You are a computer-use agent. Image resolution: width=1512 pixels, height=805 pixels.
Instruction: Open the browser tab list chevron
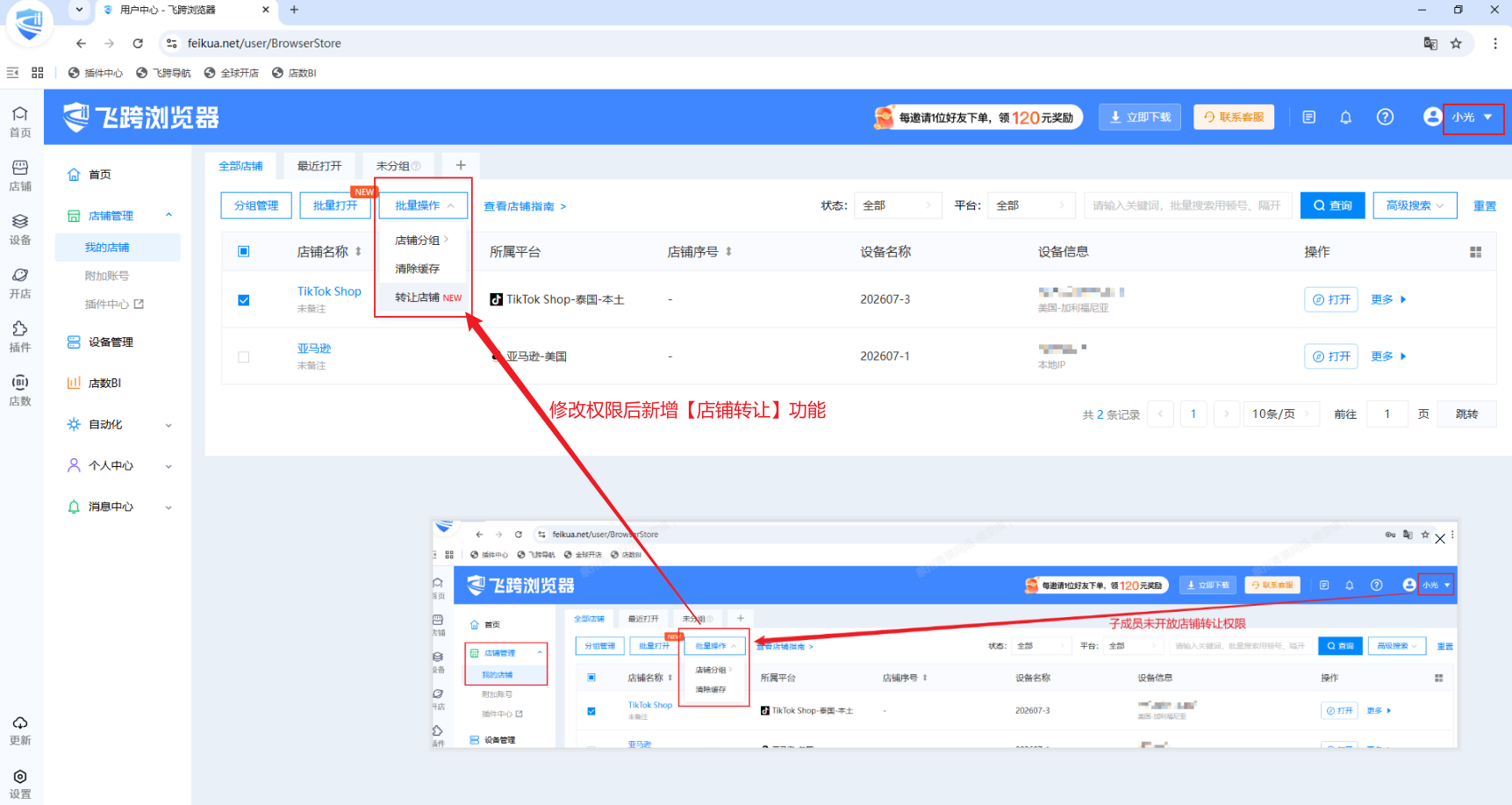pos(79,10)
